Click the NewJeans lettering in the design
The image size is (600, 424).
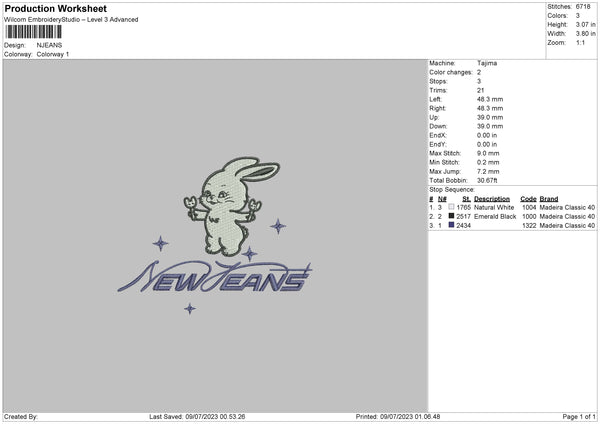point(215,277)
